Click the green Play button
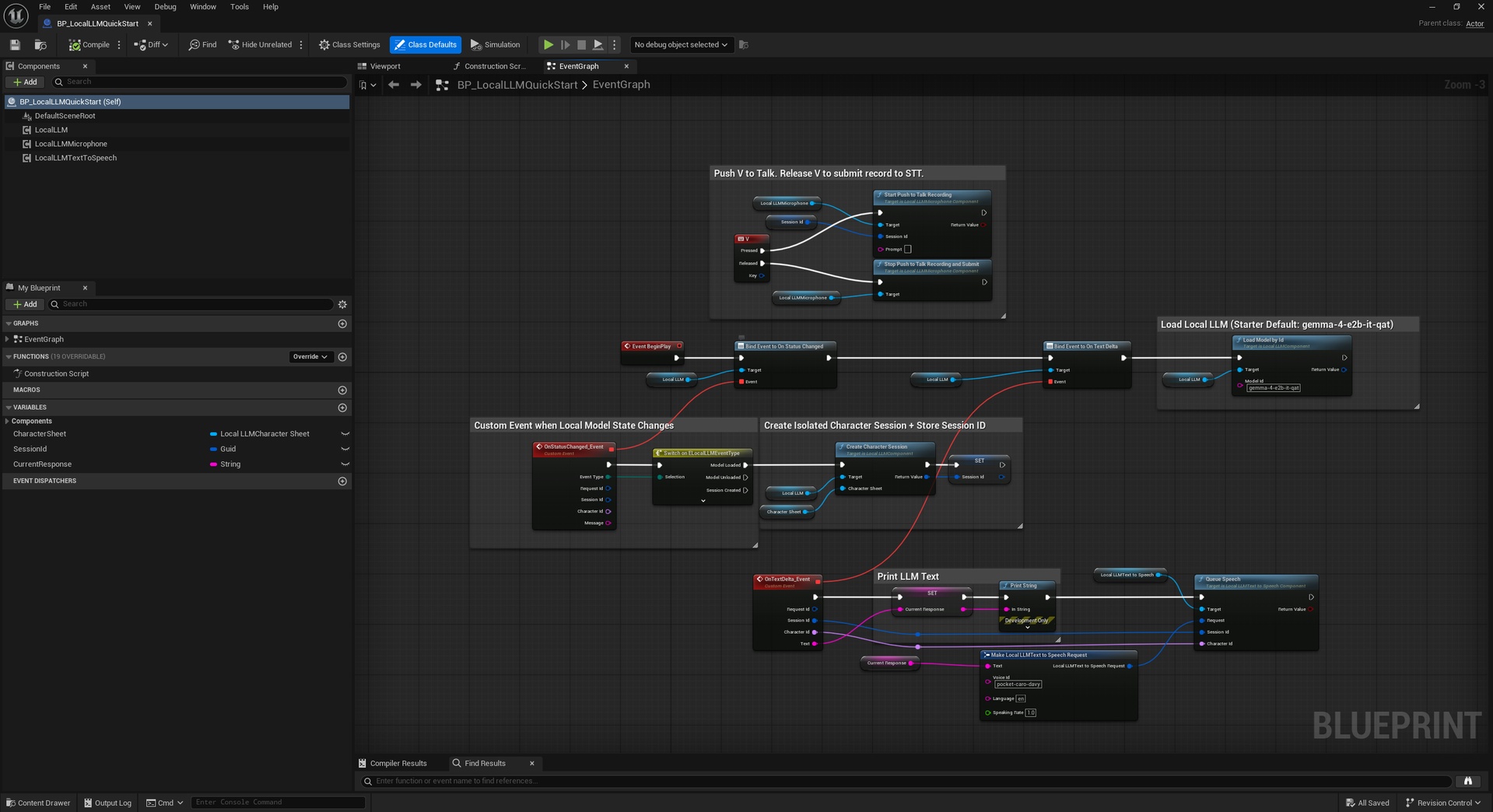The height and width of the screenshot is (812, 1493). pyautogui.click(x=548, y=44)
